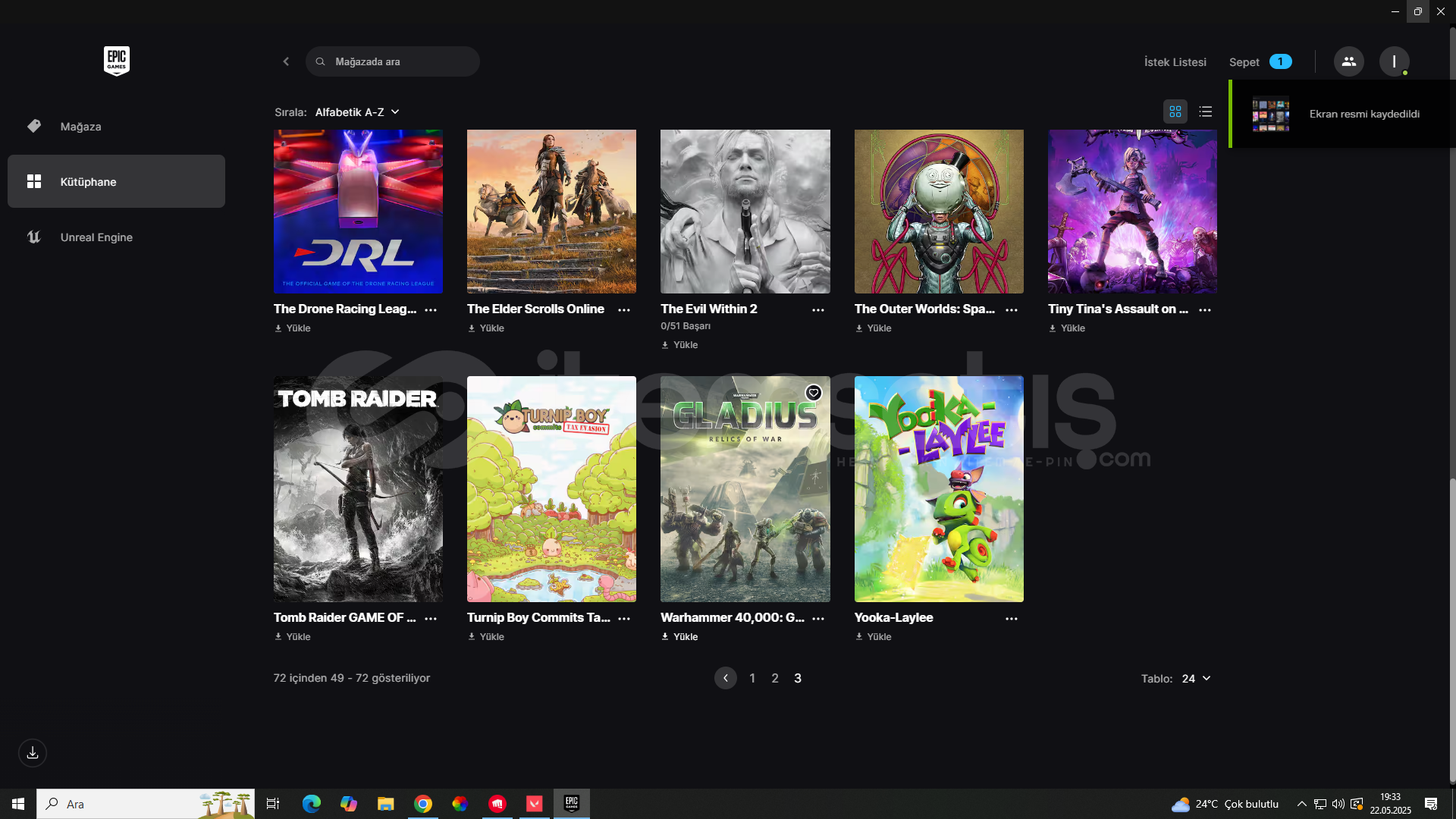Click Yükle under Tomb Raider
This screenshot has height=819, width=1456.
293,637
